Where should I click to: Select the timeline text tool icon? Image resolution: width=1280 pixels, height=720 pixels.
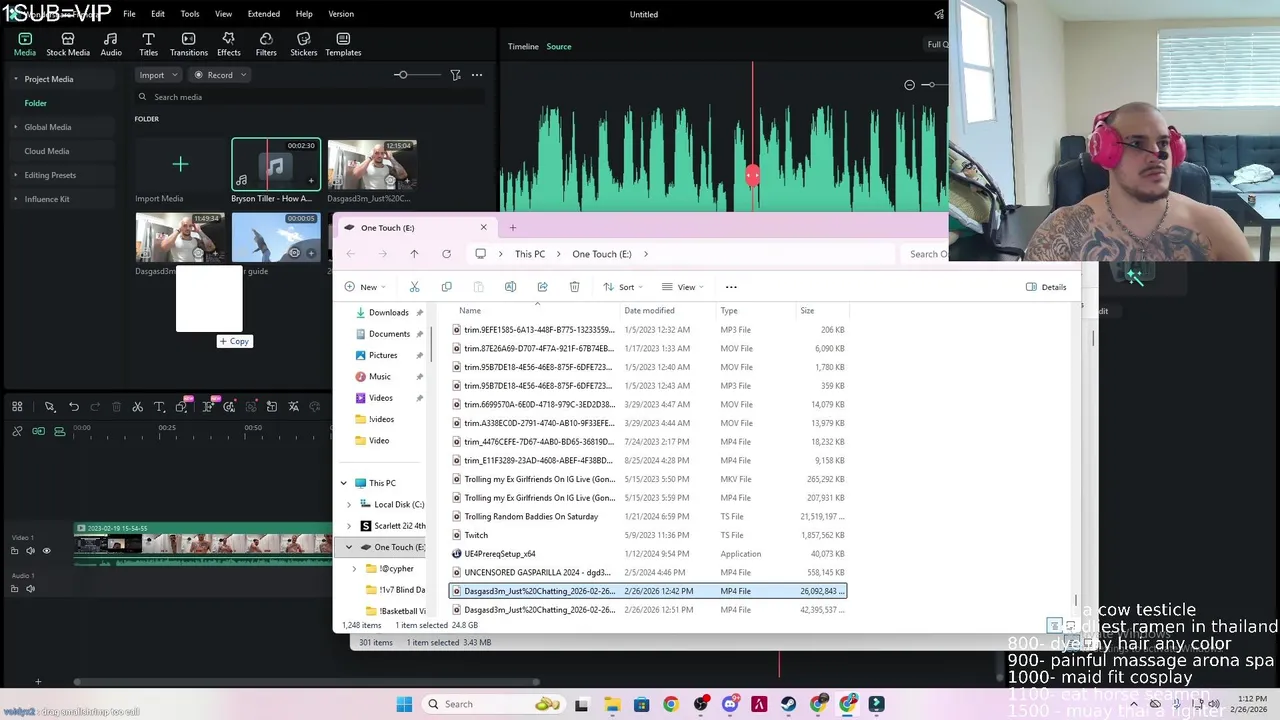159,407
